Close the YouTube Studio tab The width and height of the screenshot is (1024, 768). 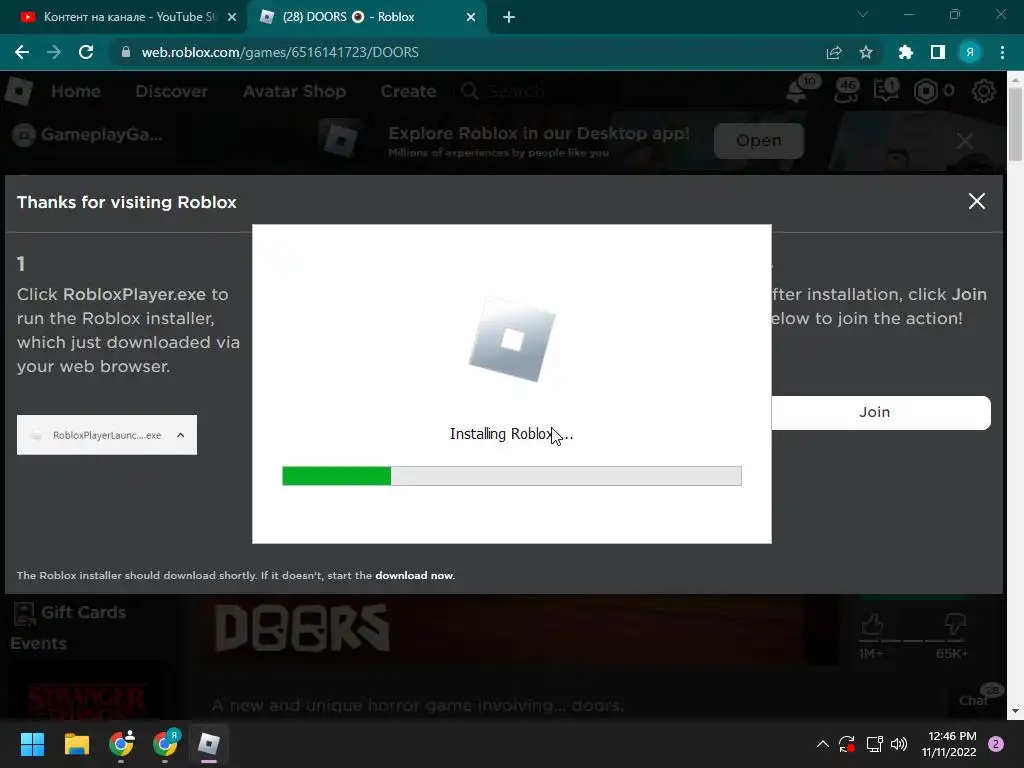tap(231, 17)
